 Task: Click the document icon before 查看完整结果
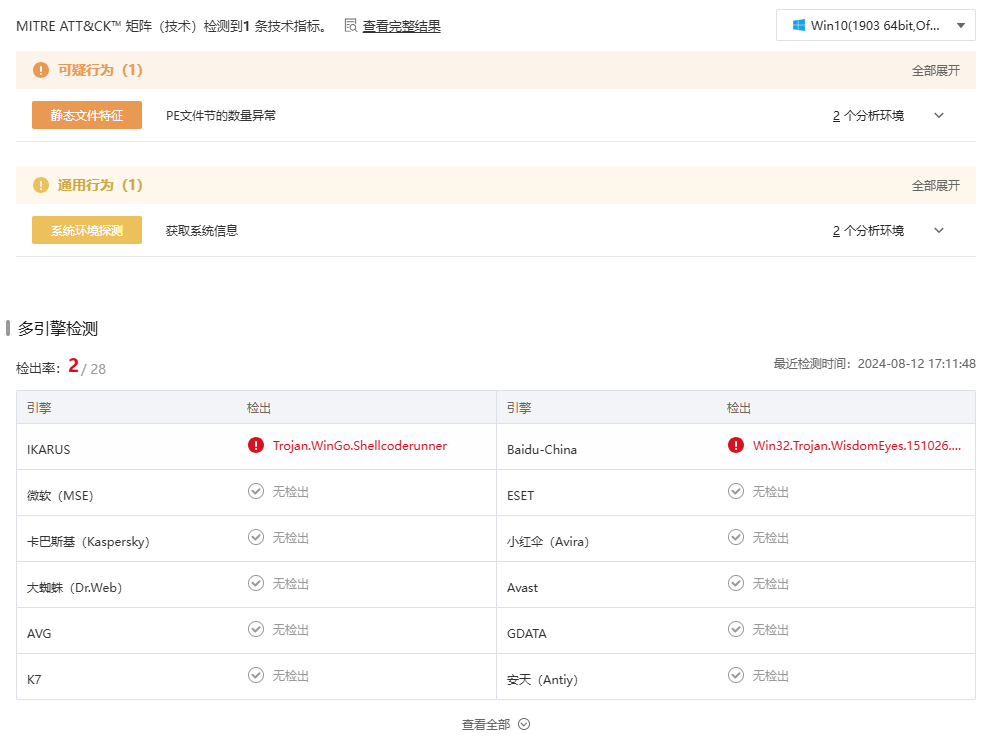tap(351, 25)
